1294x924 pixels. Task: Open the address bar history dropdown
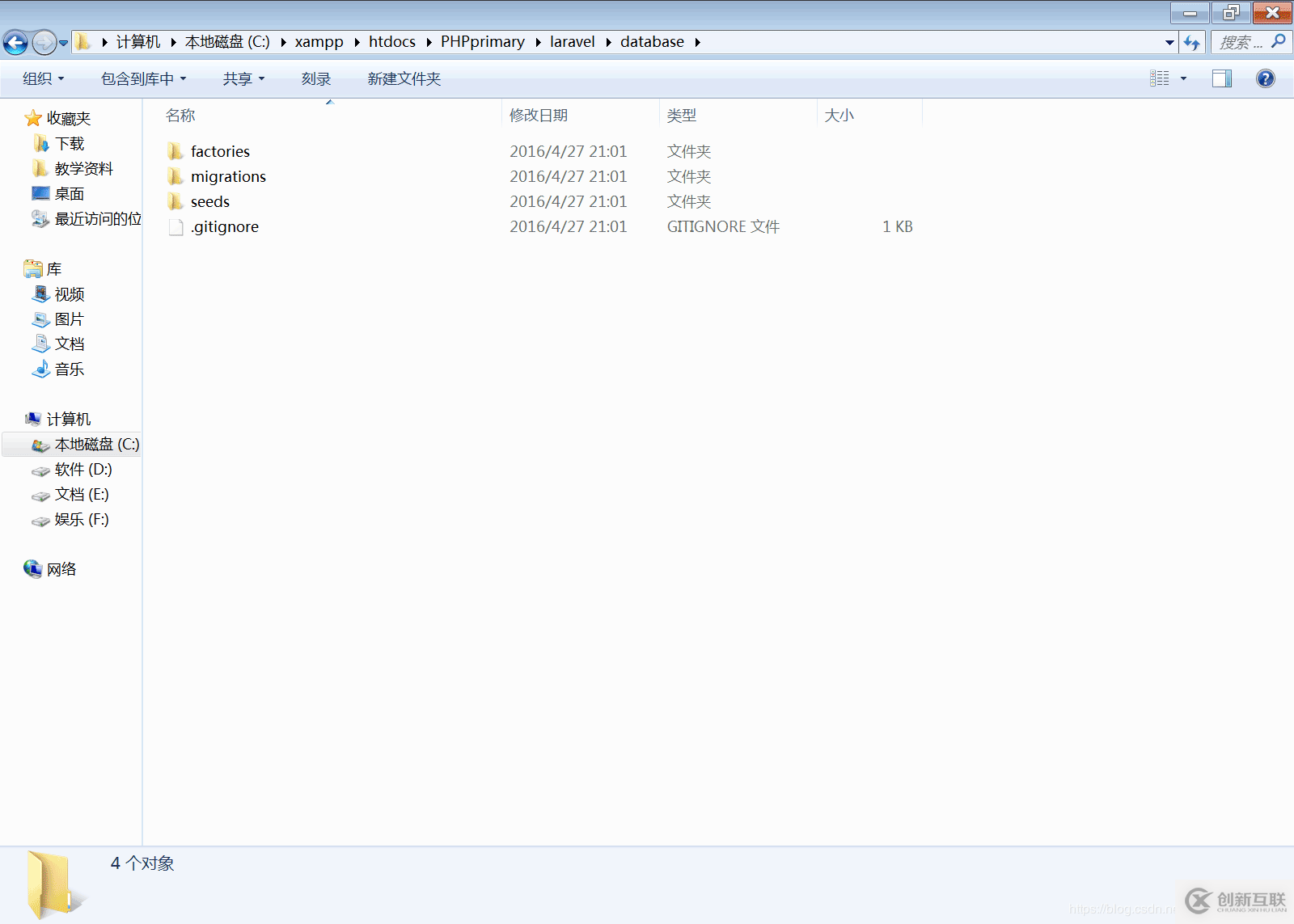pyautogui.click(x=1169, y=42)
